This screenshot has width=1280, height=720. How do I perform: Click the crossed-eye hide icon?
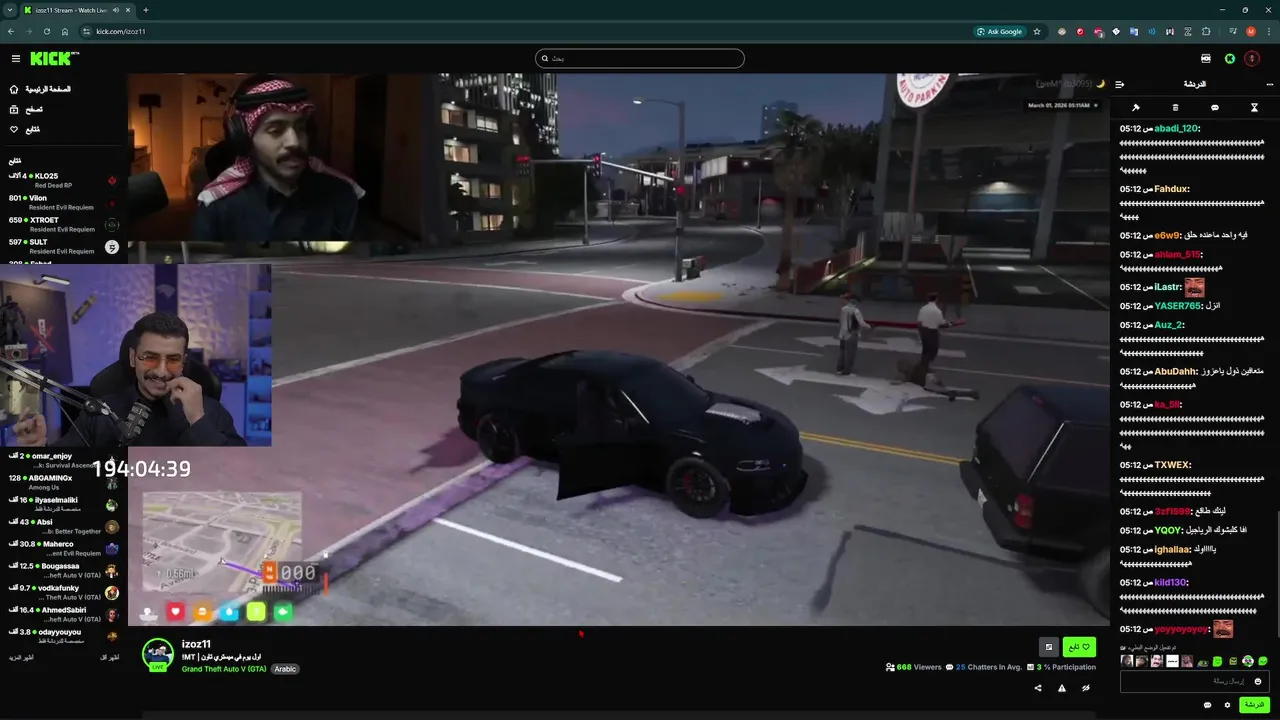click(1085, 688)
